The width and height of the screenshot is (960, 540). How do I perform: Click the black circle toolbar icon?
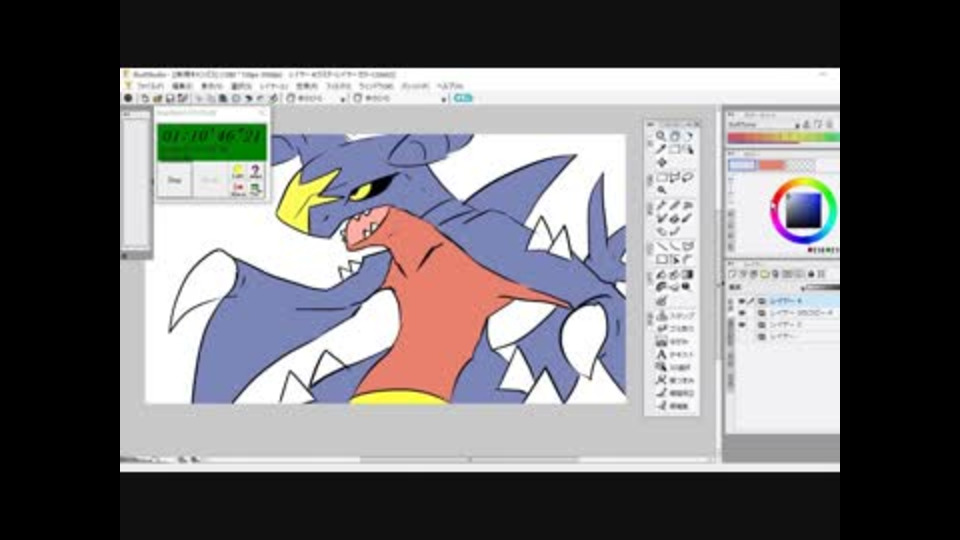coord(128,98)
